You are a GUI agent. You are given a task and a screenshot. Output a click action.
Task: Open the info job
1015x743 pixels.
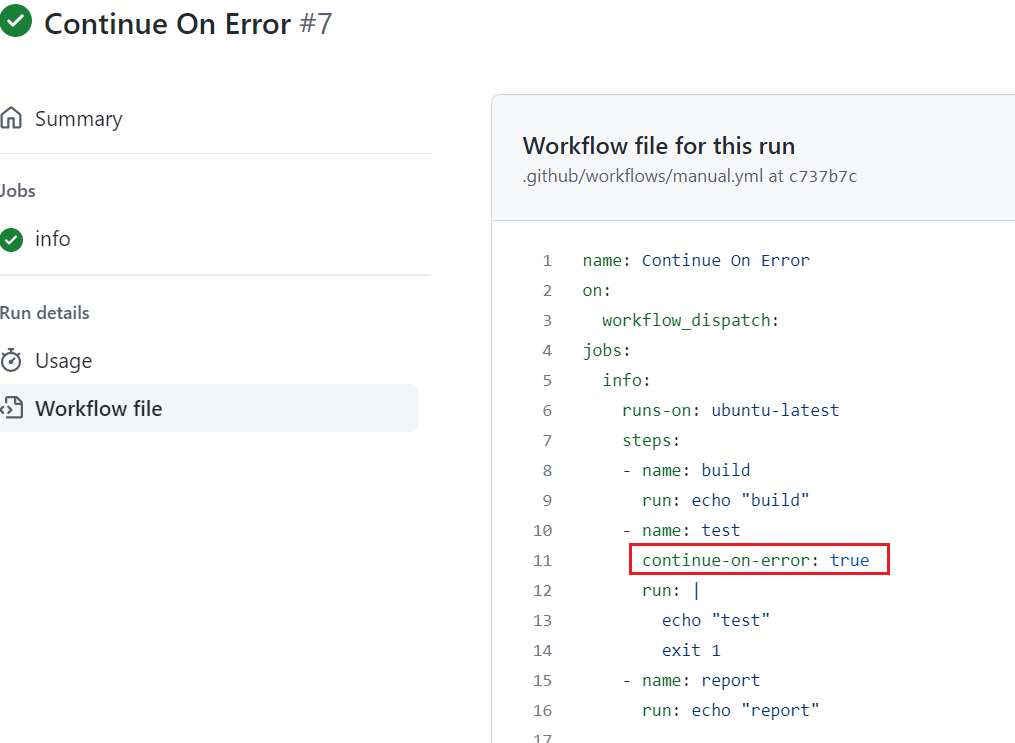tap(52, 239)
